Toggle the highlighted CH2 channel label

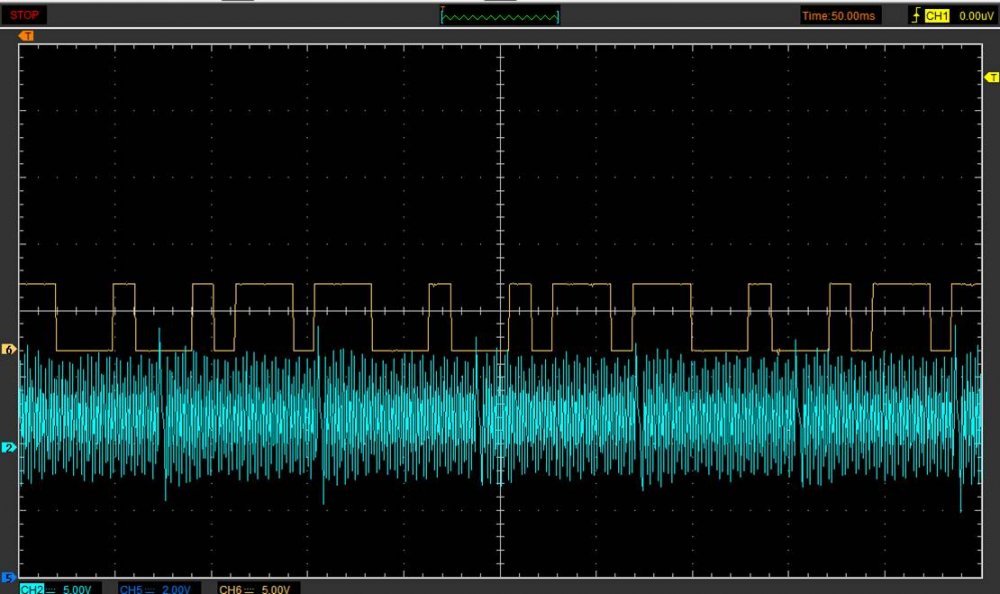point(31,589)
